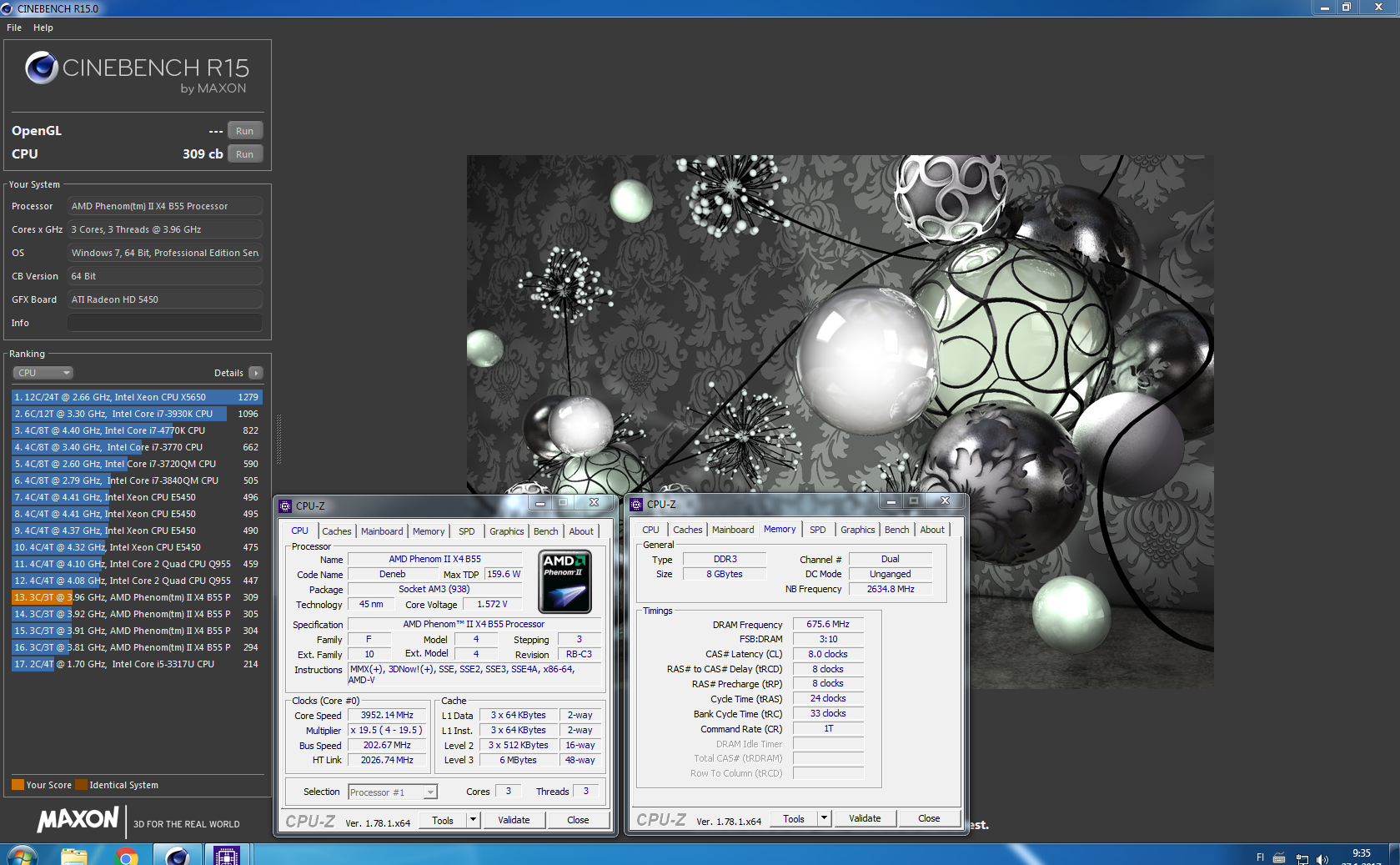This screenshot has width=1400, height=865.
Task: Click Core Speed value 3952.14 MHz
Action: 387,715
